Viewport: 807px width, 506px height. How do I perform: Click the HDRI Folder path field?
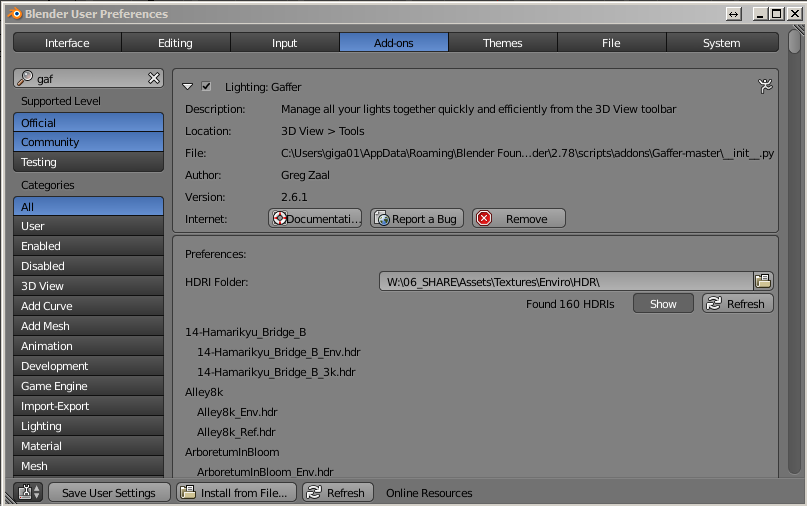click(566, 282)
